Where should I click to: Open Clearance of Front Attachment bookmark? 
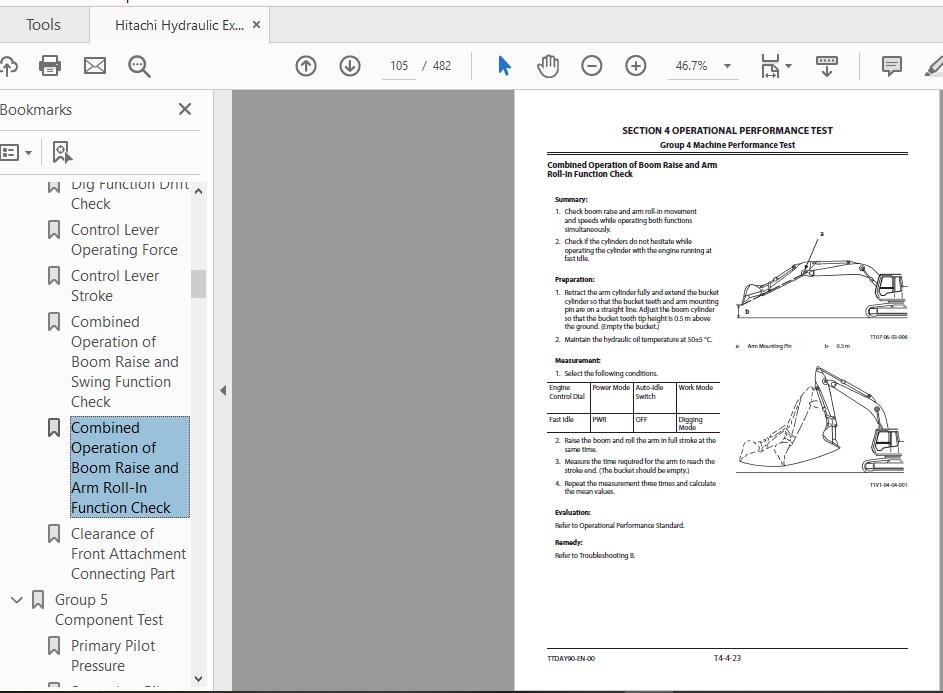coord(128,553)
